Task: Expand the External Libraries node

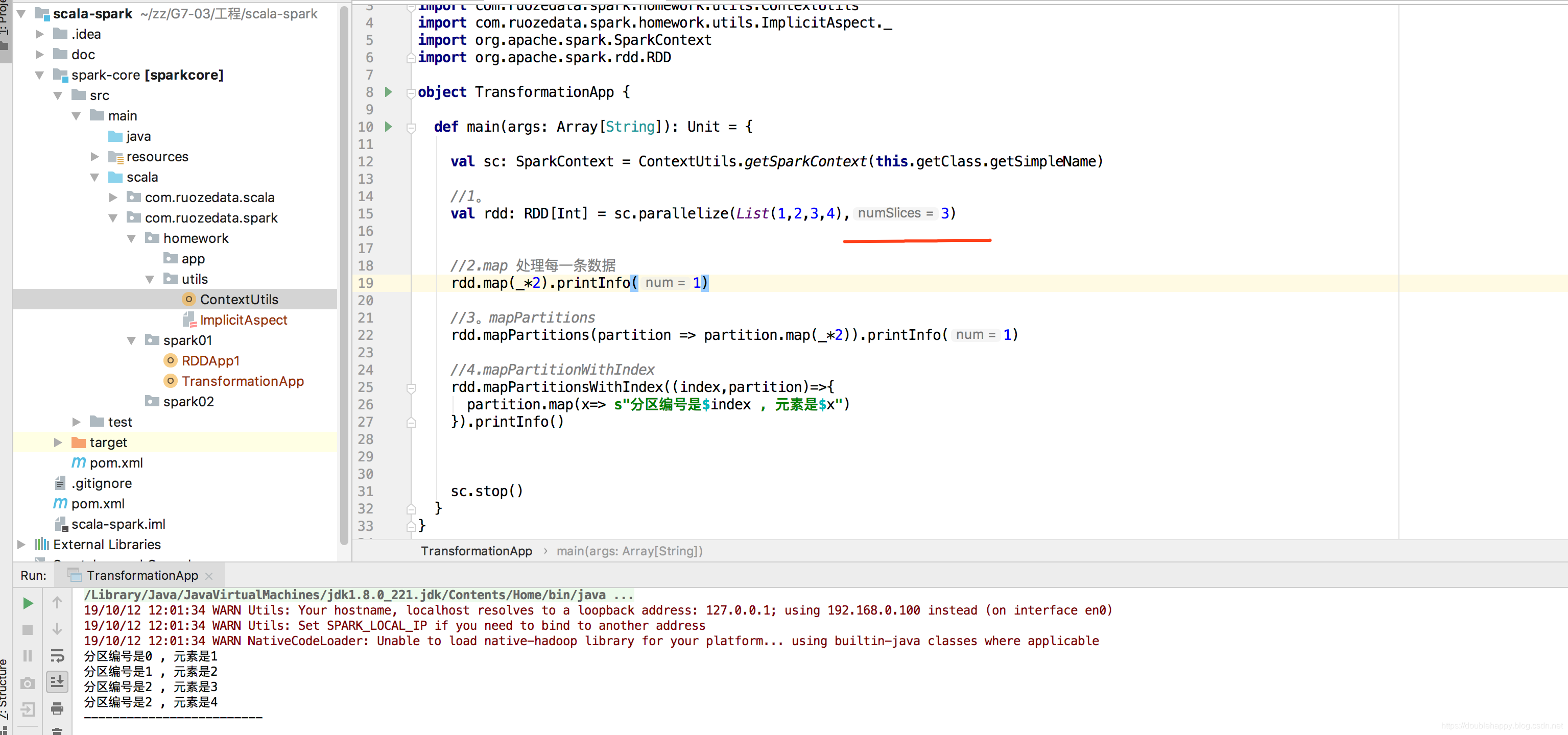Action: pyautogui.click(x=21, y=545)
